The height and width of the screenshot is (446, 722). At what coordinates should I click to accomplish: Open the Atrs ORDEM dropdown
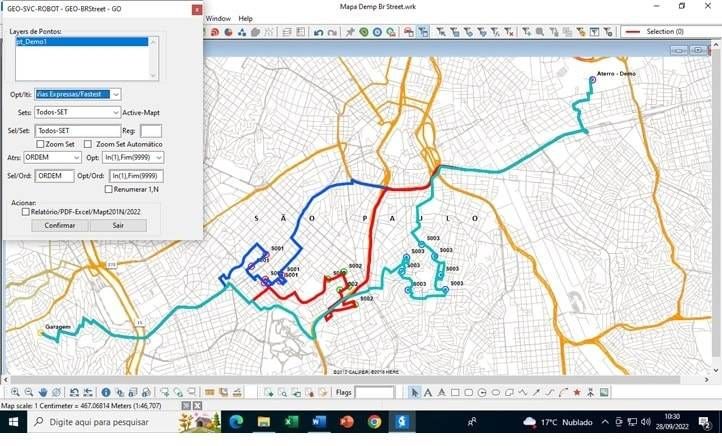(x=77, y=157)
